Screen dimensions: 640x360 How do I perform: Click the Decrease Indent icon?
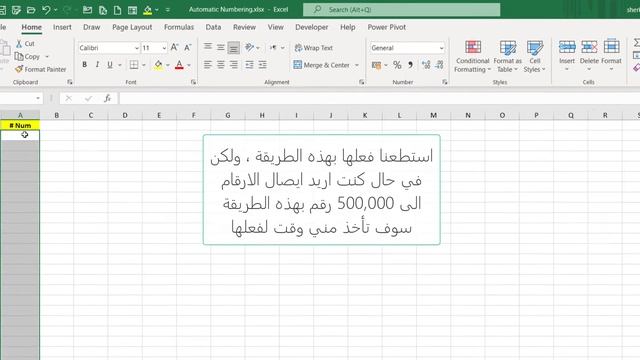click(x=249, y=64)
